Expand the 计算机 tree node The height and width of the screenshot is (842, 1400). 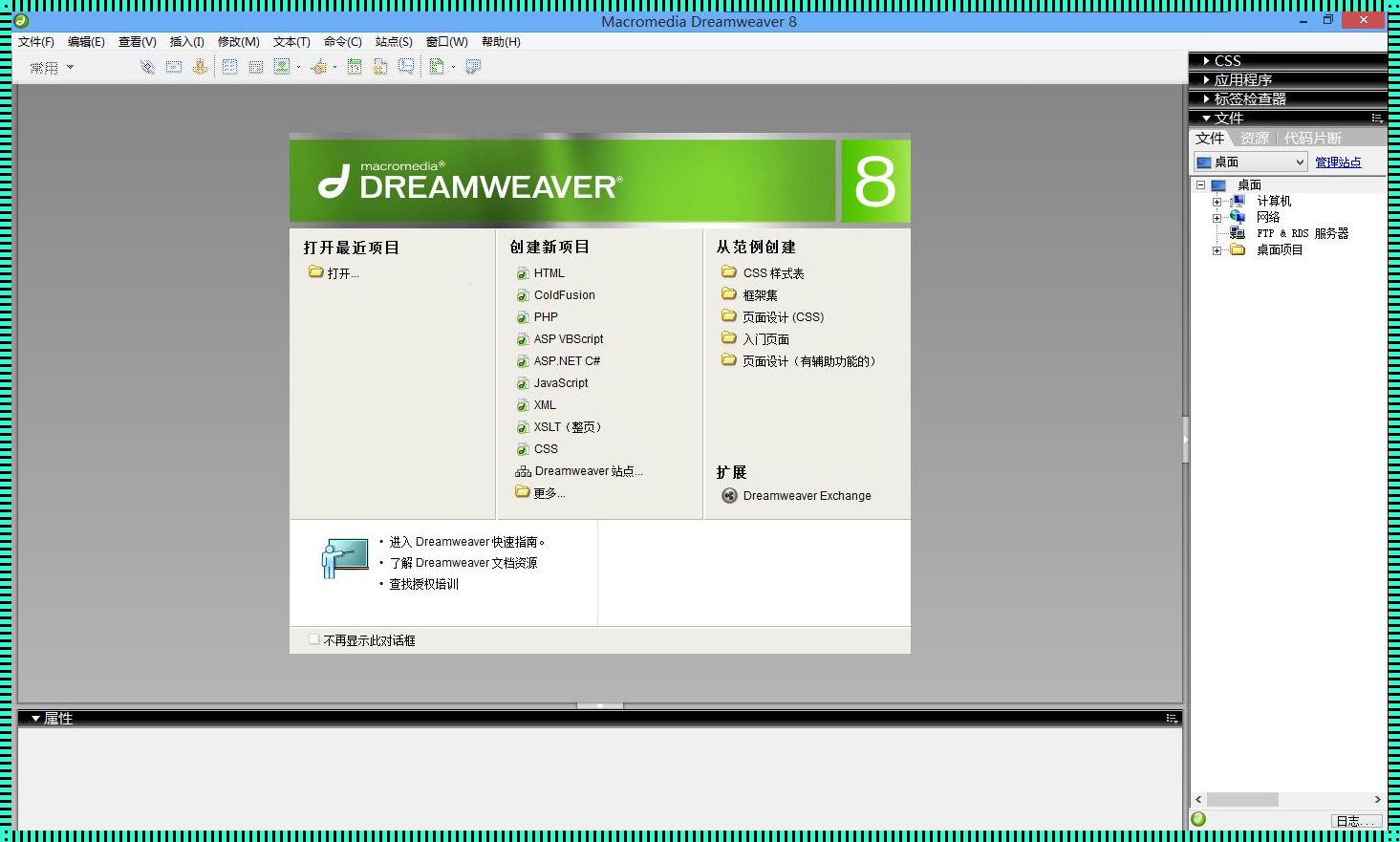1217,202
